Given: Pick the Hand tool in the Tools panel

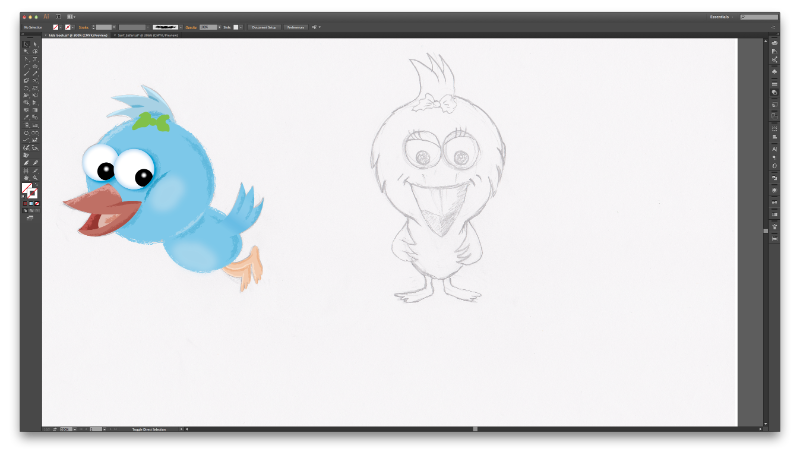Looking at the screenshot, I should tap(26, 177).
